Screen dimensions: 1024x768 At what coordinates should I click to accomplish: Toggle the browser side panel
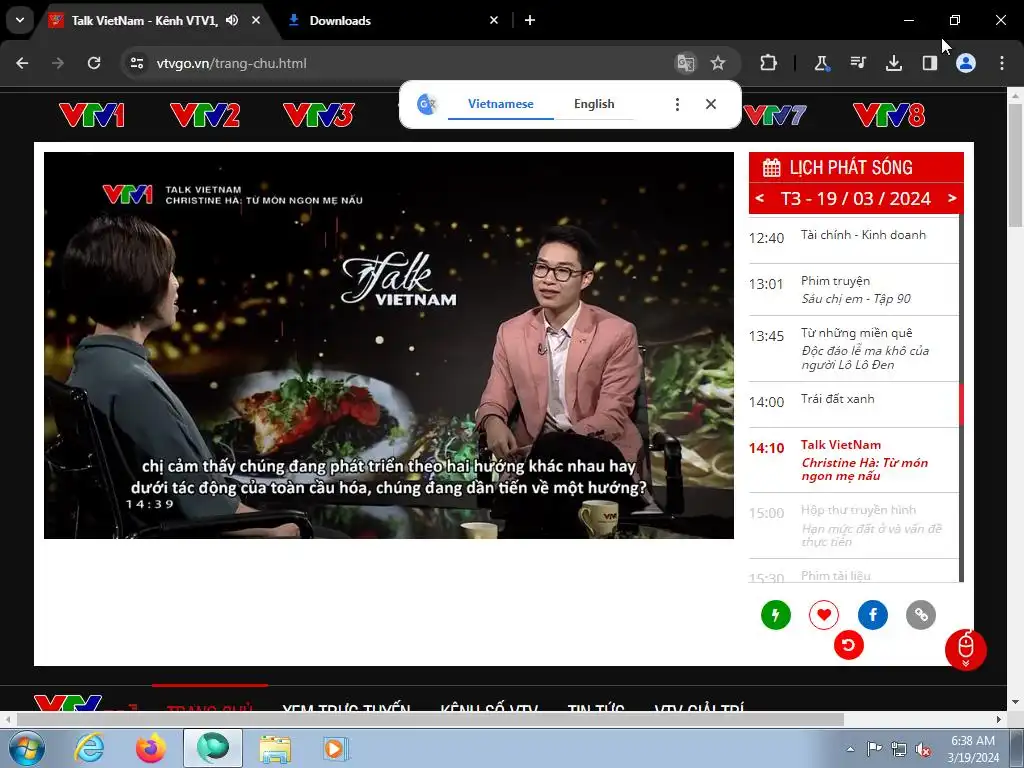pos(929,63)
